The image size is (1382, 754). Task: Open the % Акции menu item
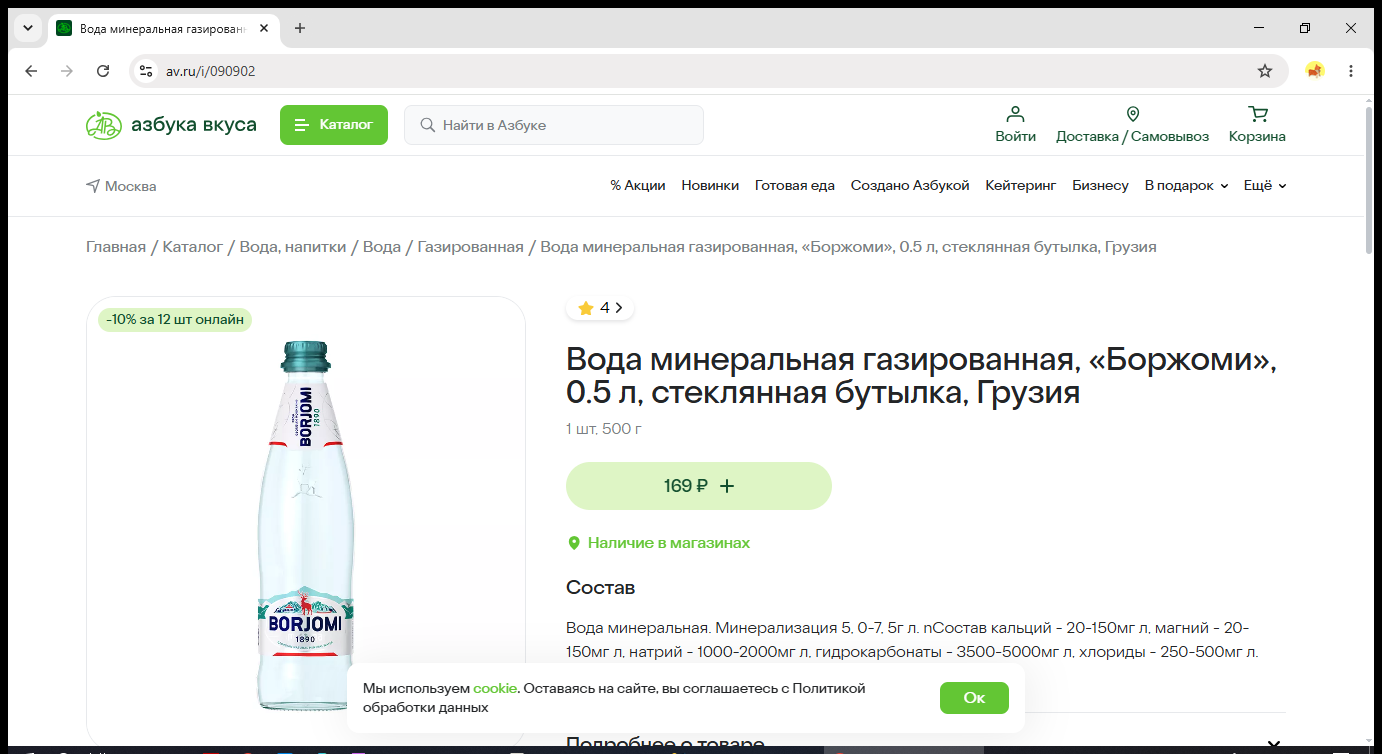point(638,186)
